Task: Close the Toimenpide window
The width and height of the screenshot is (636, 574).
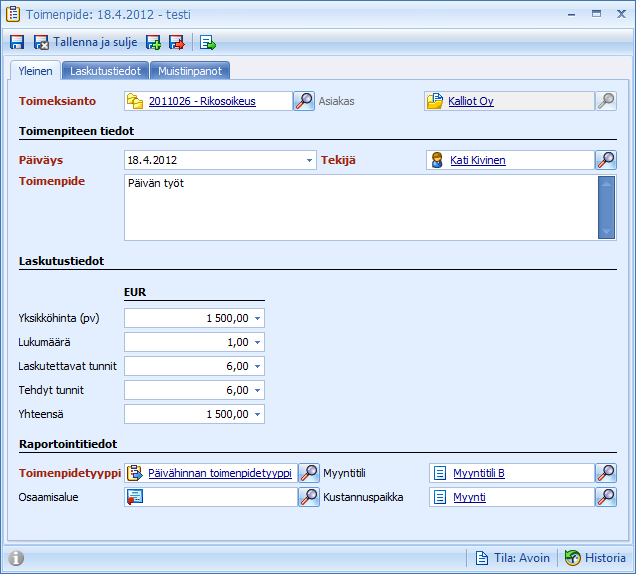Action: pyautogui.click(x=621, y=14)
